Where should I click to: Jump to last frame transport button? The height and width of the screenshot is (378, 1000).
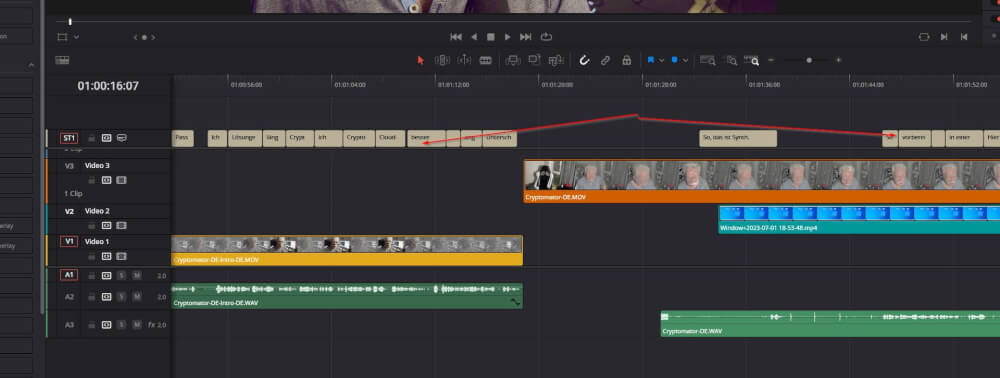[x=526, y=37]
